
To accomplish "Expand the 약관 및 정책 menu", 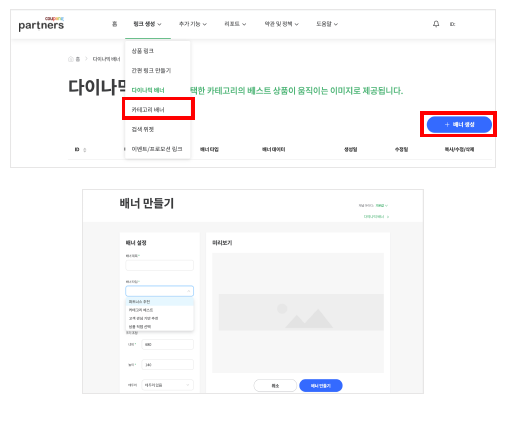I will coord(281,24).
